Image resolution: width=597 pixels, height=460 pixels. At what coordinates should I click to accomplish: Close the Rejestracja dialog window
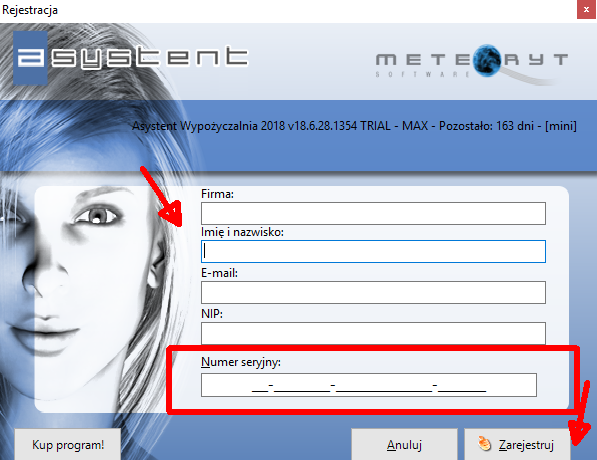(586, 10)
